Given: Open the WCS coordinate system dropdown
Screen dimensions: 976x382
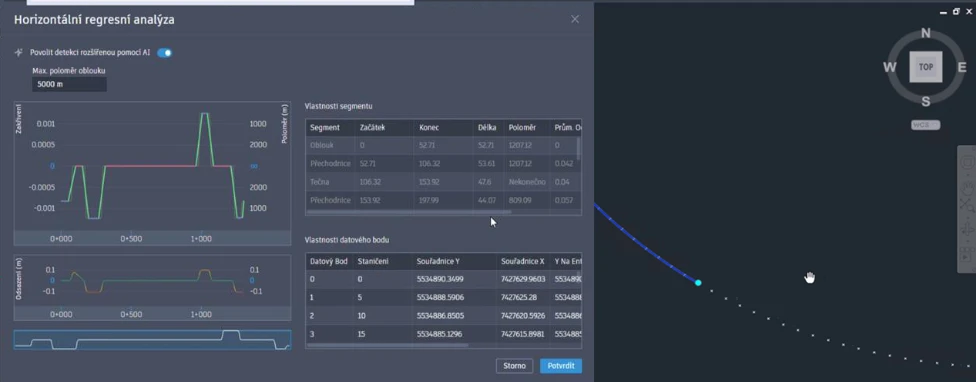Looking at the screenshot, I should [926, 125].
